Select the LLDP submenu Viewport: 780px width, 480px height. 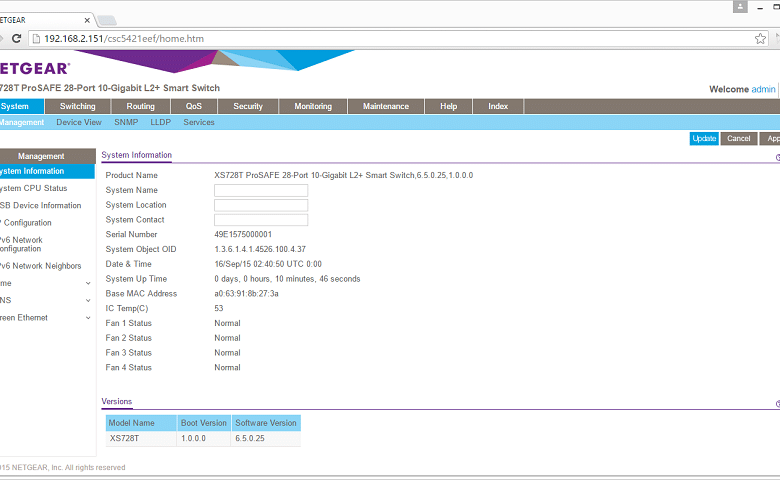160,122
